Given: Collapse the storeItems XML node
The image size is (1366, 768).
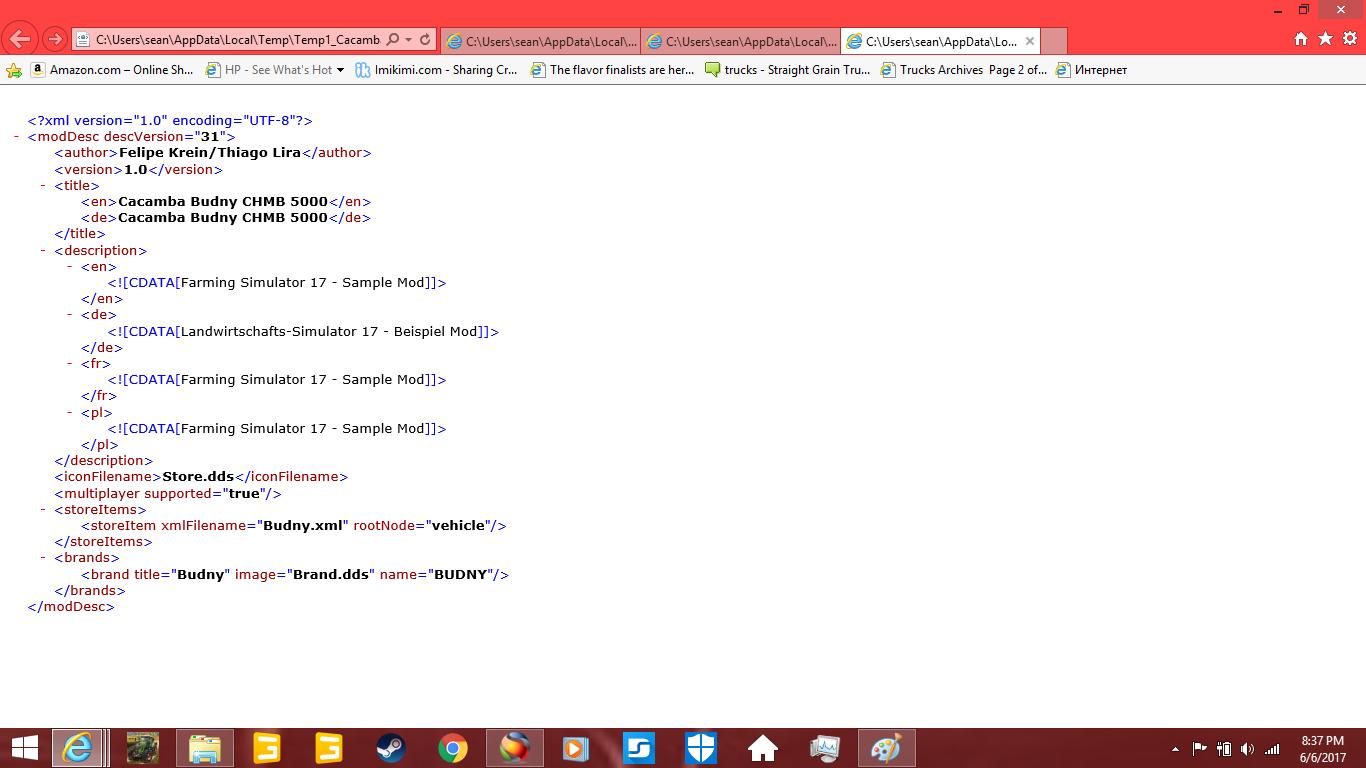Looking at the screenshot, I should click(x=44, y=510).
